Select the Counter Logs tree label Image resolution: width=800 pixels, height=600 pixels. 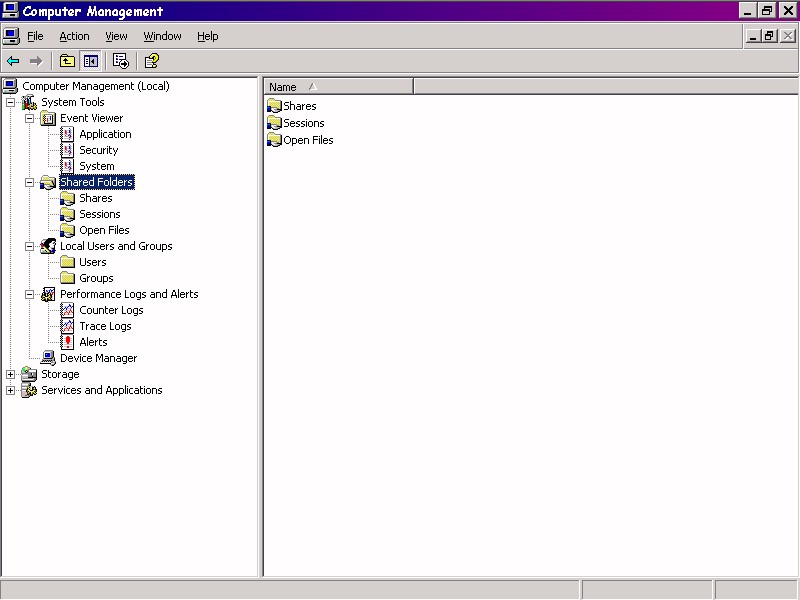pyautogui.click(x=111, y=310)
